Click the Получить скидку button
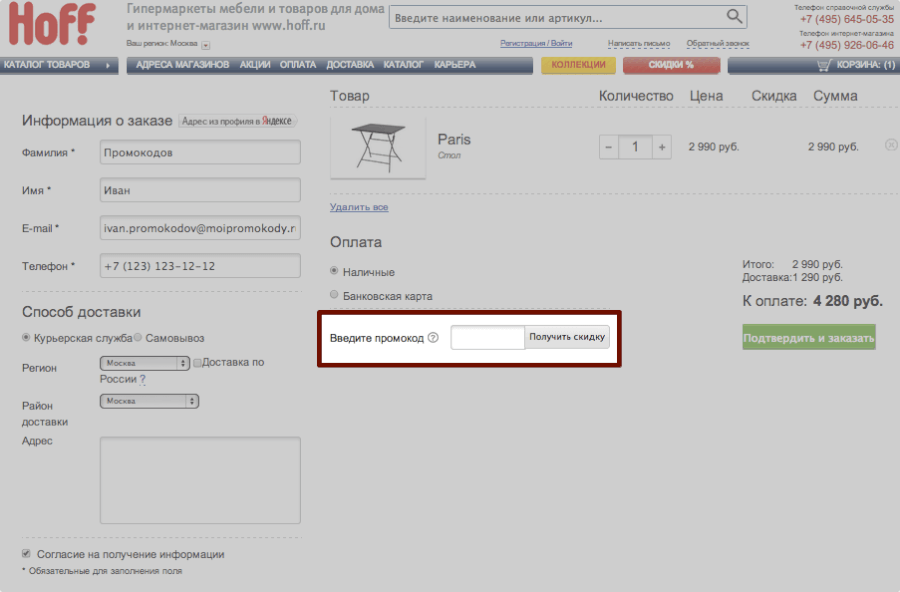This screenshot has width=900, height=592. [567, 338]
